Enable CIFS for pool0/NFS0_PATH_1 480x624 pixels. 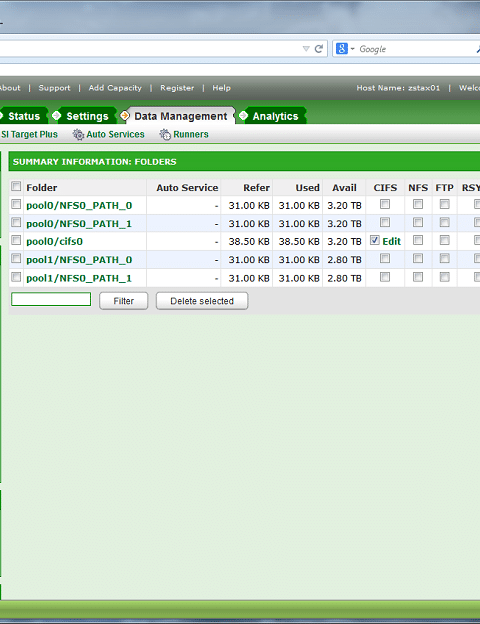tap(385, 222)
